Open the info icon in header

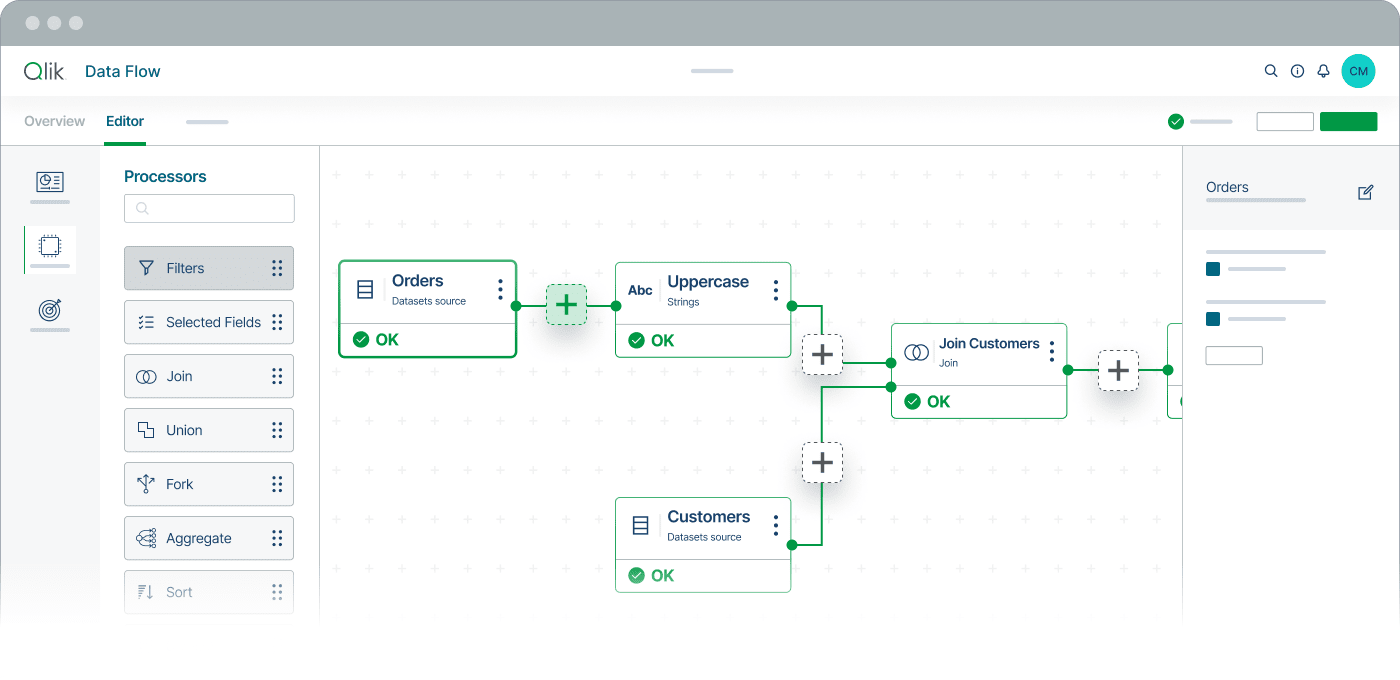click(x=1297, y=71)
